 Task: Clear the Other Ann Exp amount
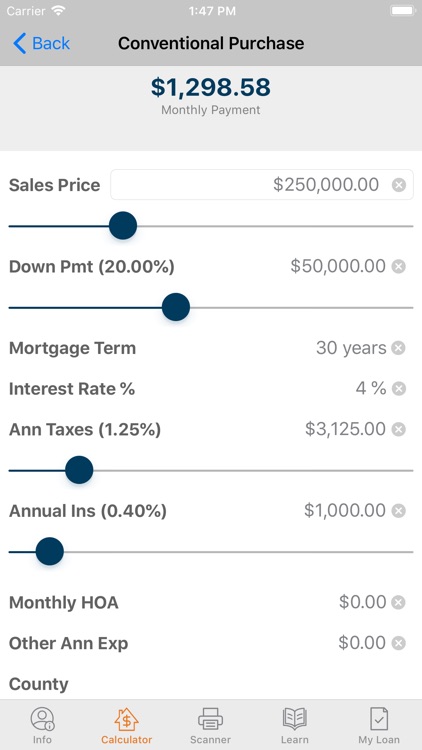399,643
